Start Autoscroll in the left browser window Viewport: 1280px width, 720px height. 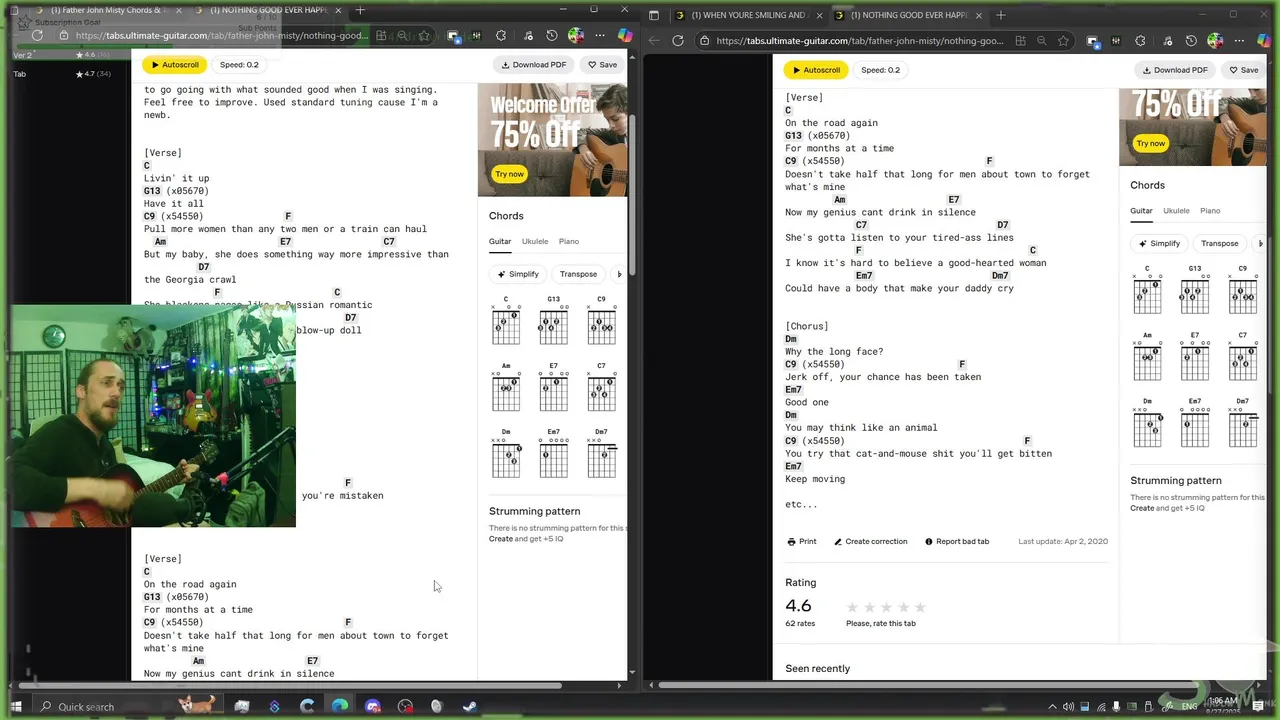pyautogui.click(x=174, y=64)
